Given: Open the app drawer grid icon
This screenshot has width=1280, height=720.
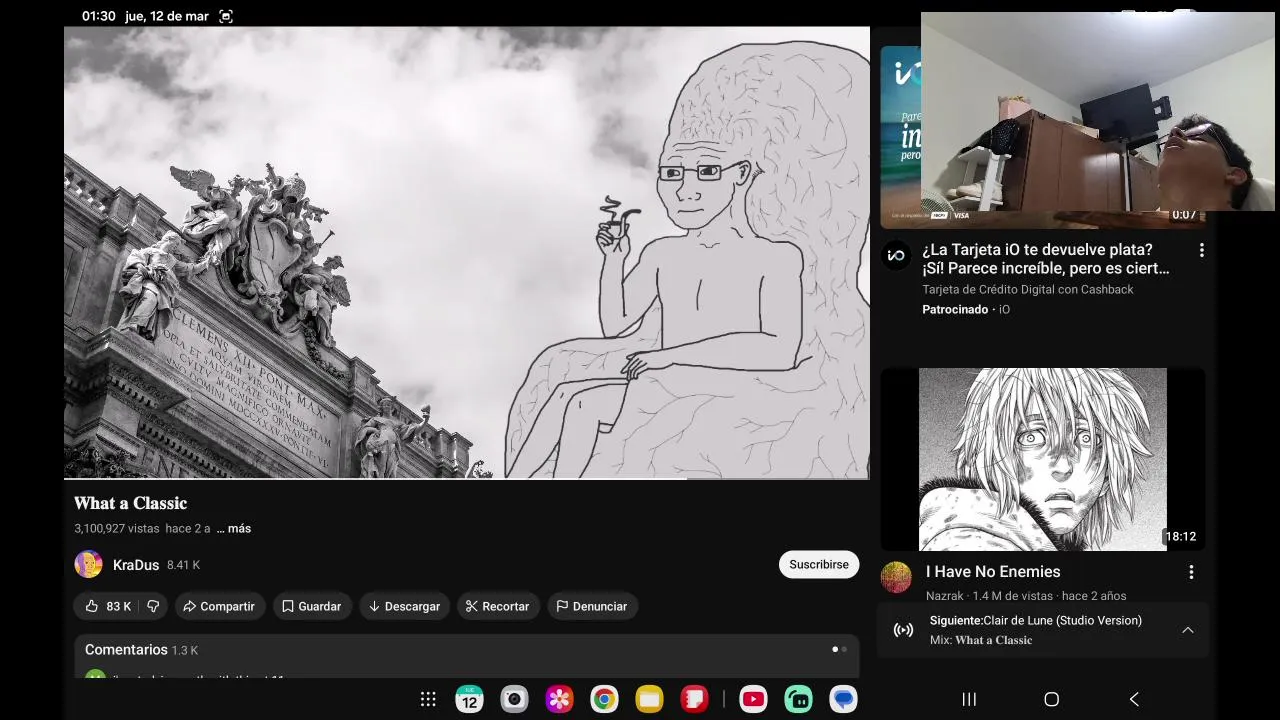Looking at the screenshot, I should pyautogui.click(x=428, y=700).
